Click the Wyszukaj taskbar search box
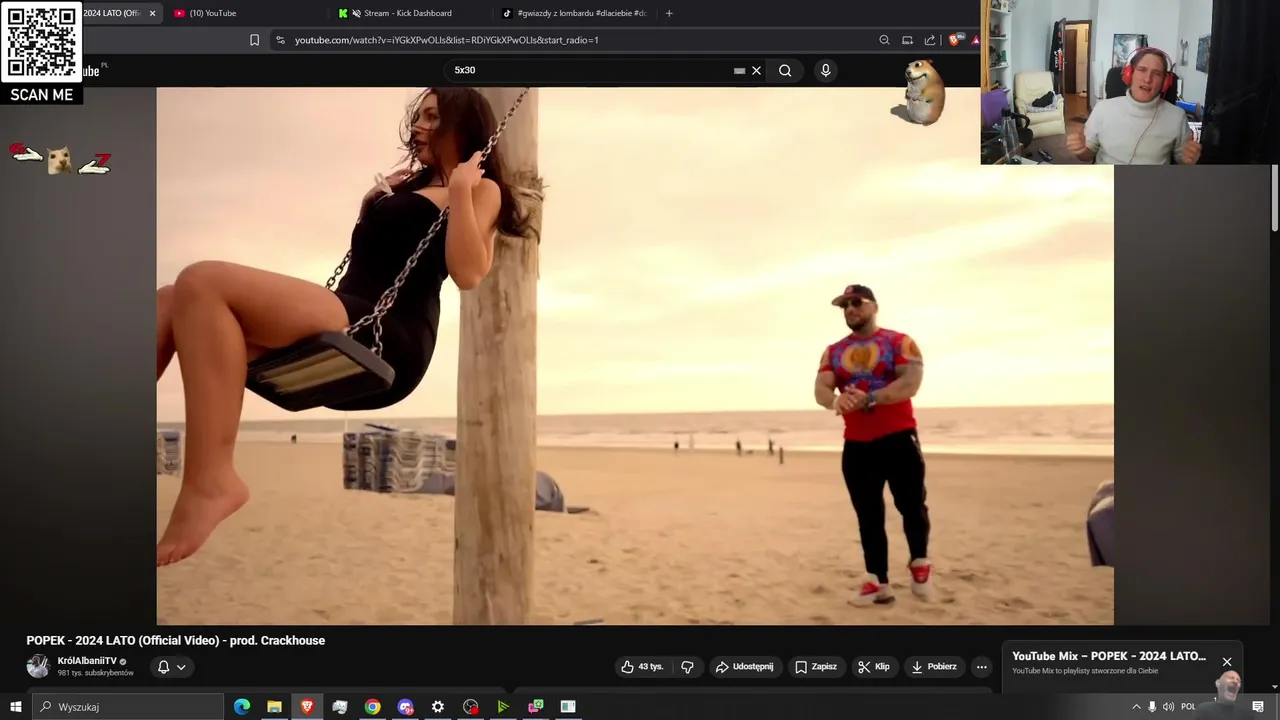Viewport: 1280px width, 720px height. click(x=128, y=707)
